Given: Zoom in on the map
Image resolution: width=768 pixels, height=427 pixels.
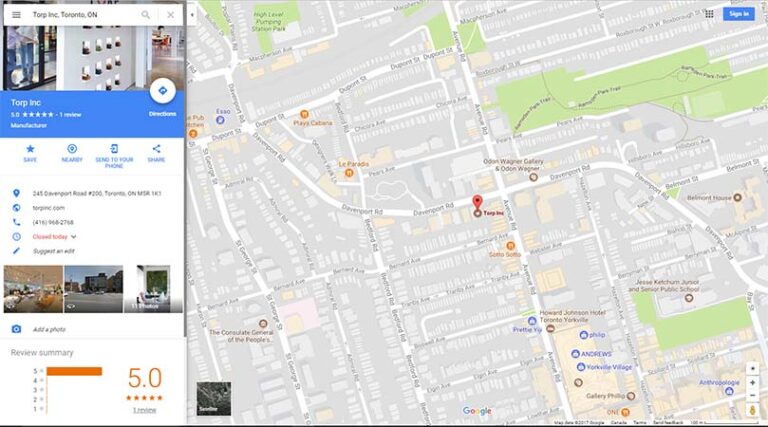Looking at the screenshot, I should (x=752, y=382).
